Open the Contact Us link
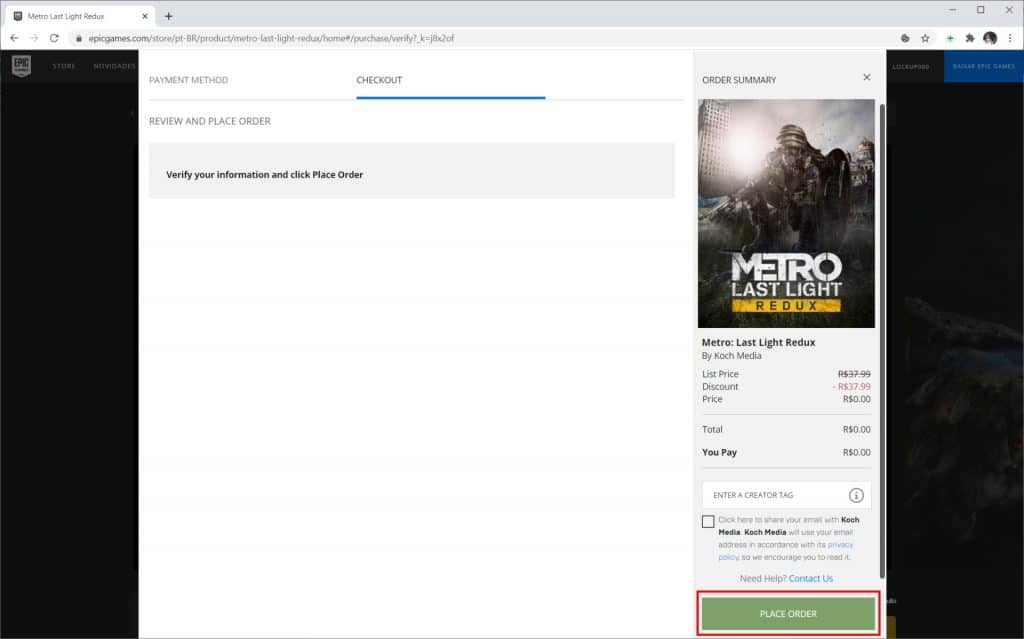 810,578
